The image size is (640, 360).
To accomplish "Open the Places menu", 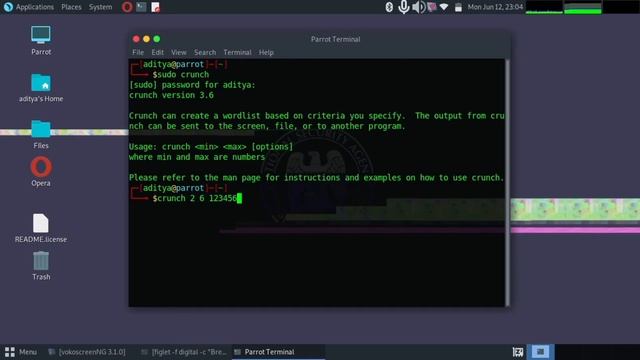I will tap(71, 7).
